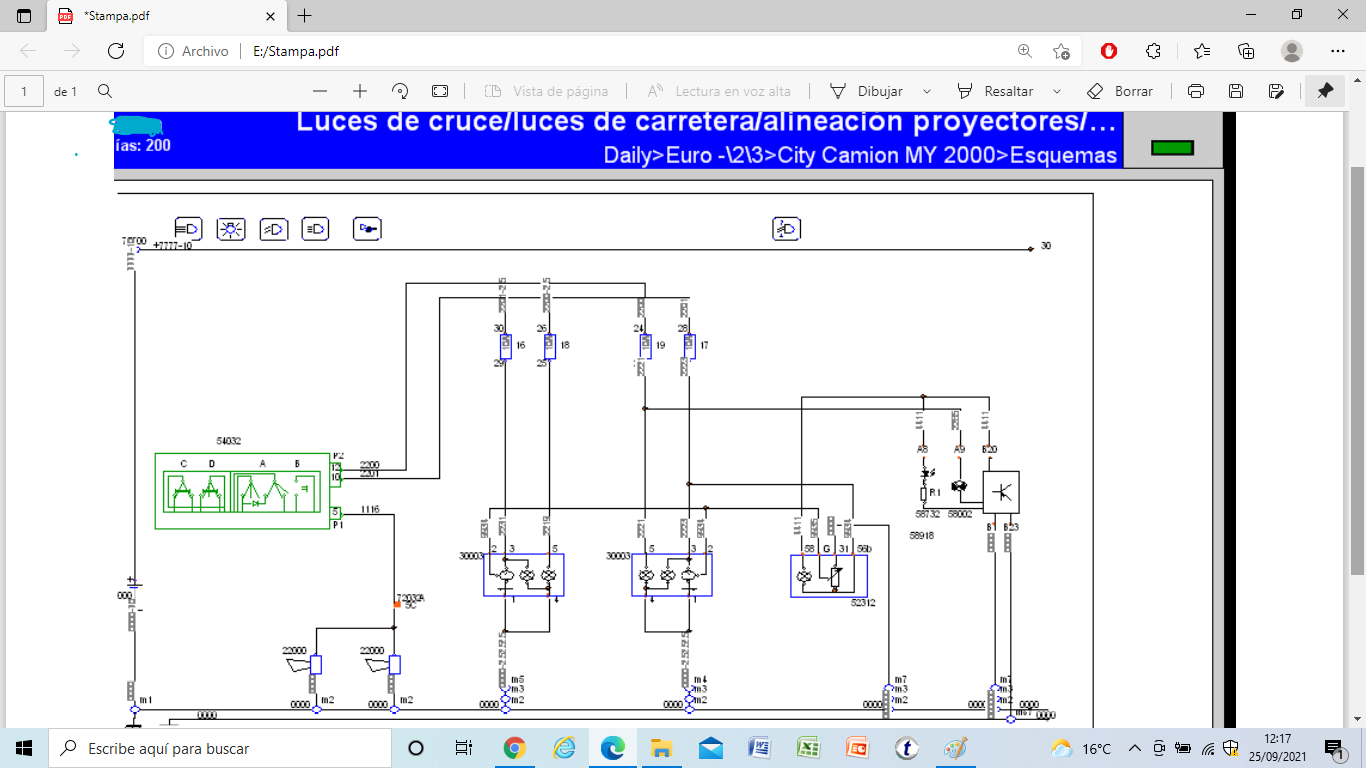The height and width of the screenshot is (768, 1366).
Task: Save the PDF as a copy
Action: point(1276,91)
